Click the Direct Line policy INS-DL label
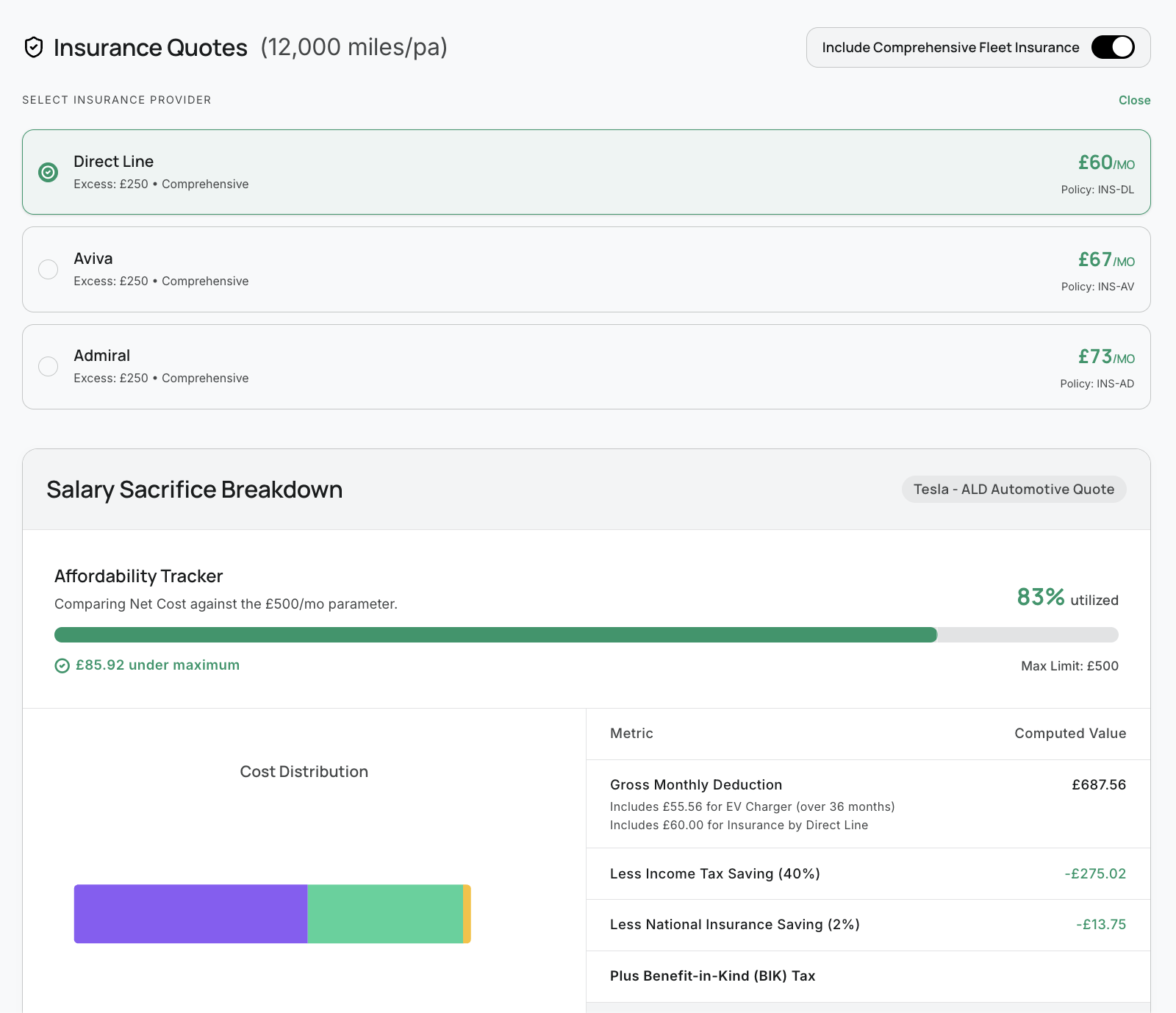This screenshot has height=1013, width=1176. coord(1097,190)
